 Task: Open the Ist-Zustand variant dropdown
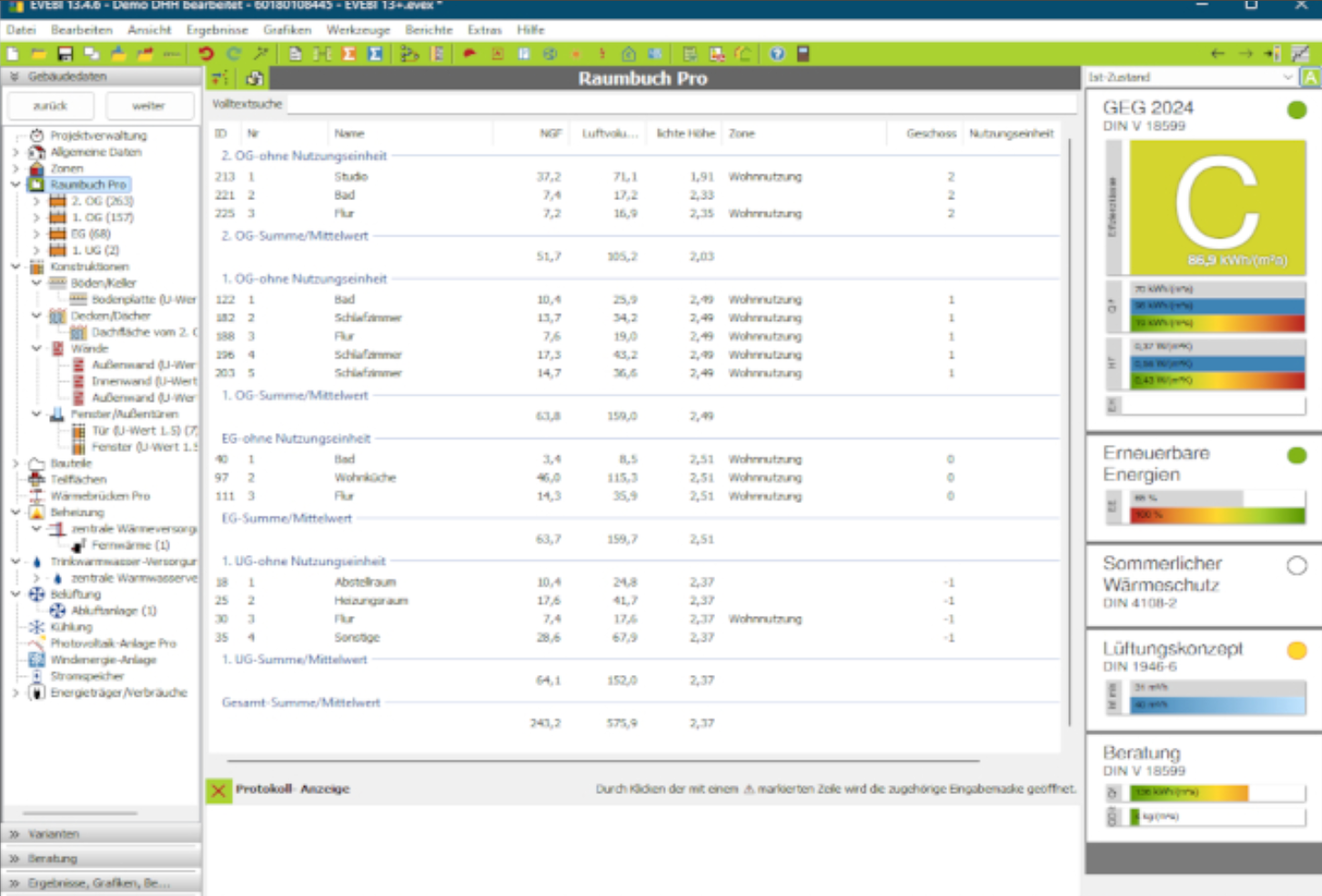(1190, 77)
